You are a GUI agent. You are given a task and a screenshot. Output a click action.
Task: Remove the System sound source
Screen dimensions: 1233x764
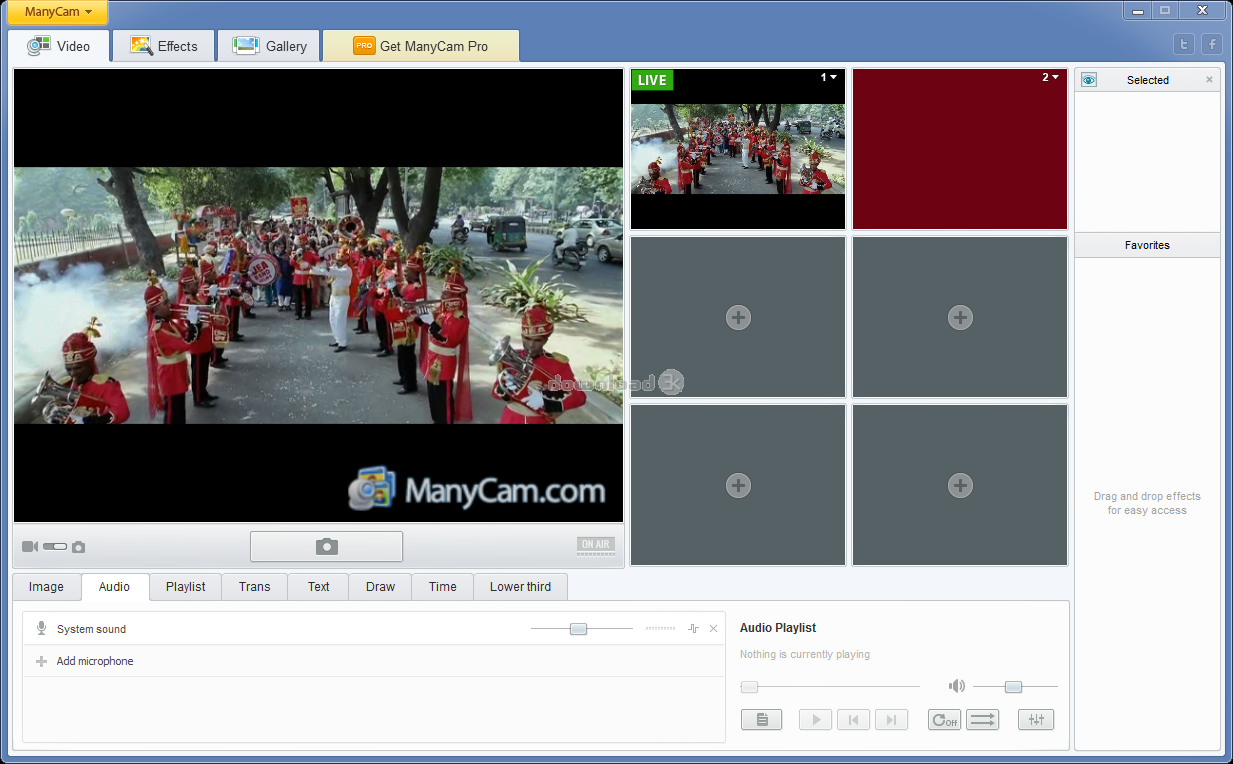[x=713, y=629]
